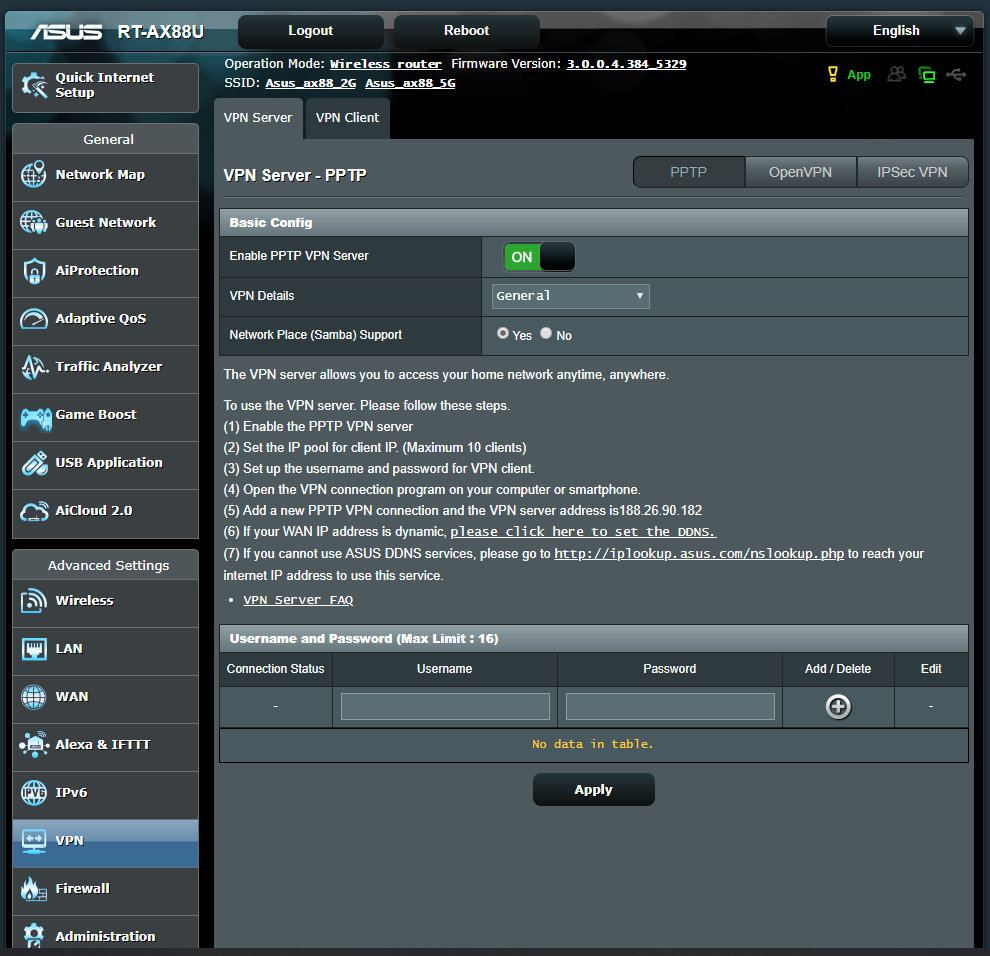Screen dimensions: 990x956
Task: Switch to the VPN Client tab
Action: [x=347, y=118]
